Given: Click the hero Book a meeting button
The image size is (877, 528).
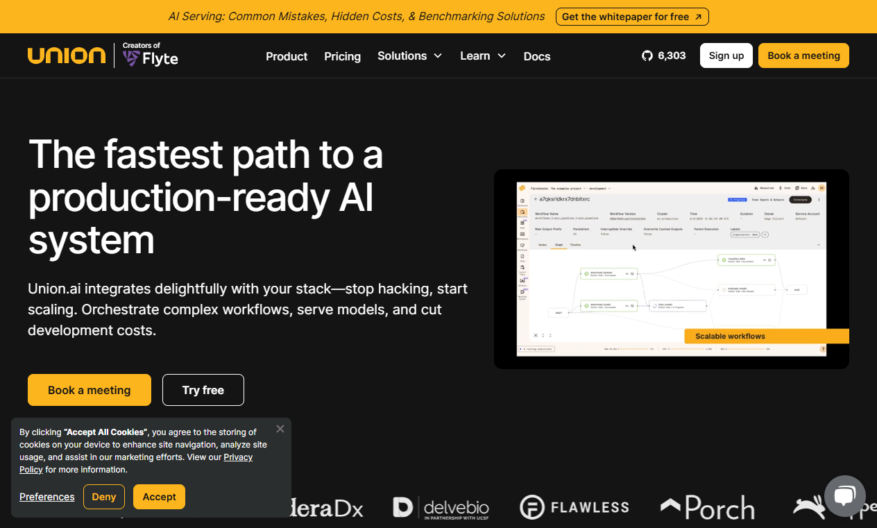Looking at the screenshot, I should point(89,390).
